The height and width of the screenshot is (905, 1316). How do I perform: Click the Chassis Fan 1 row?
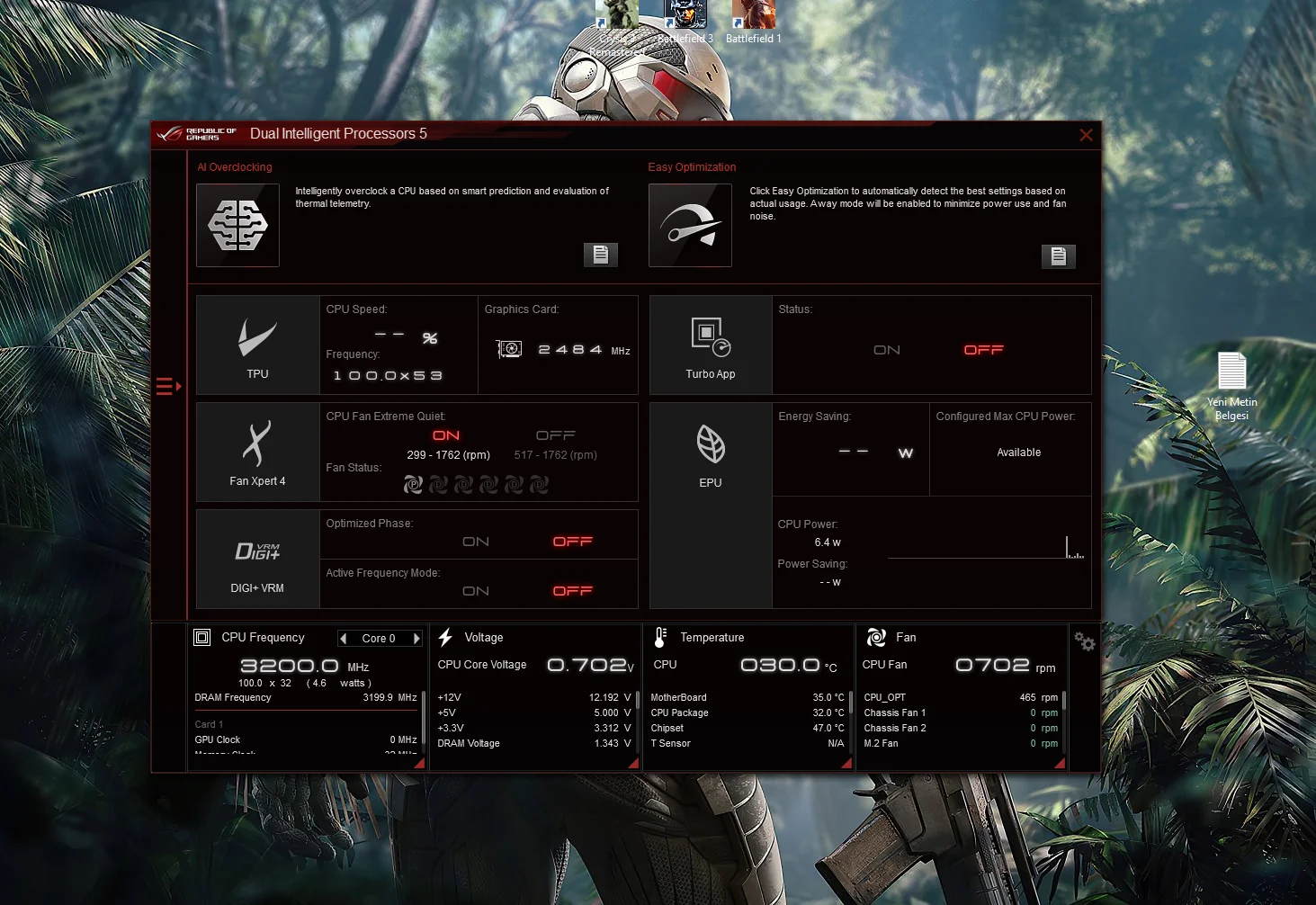961,713
